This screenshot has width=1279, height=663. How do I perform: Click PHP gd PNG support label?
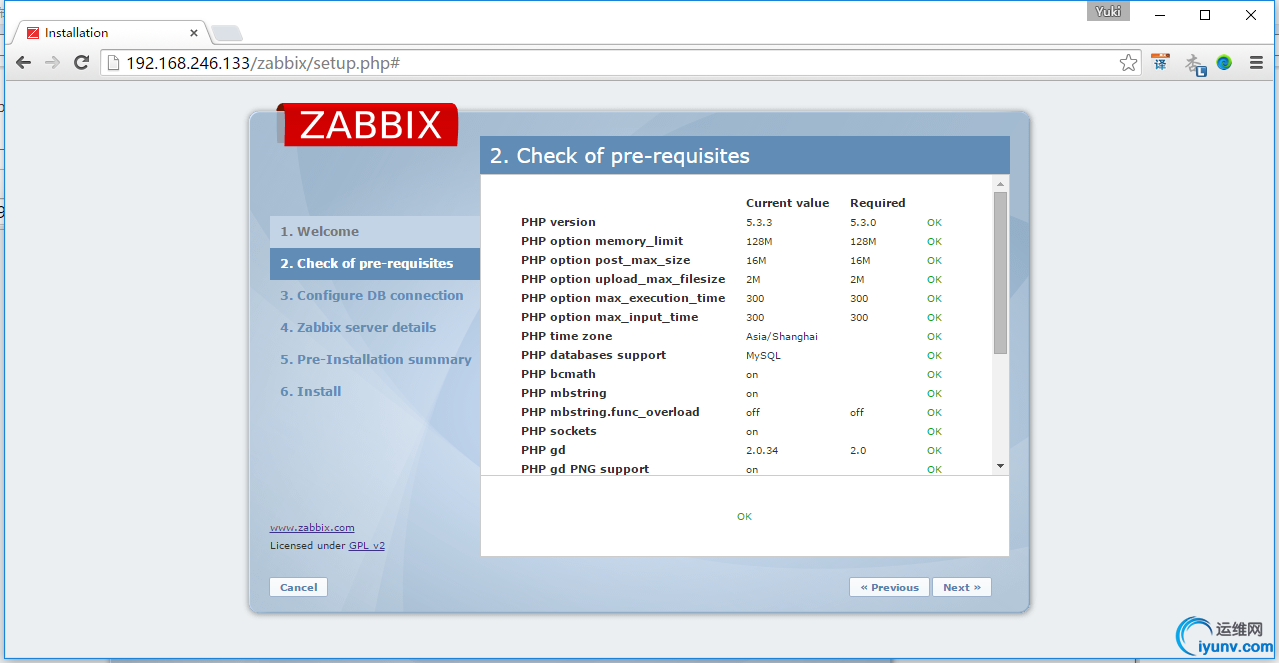(x=585, y=469)
